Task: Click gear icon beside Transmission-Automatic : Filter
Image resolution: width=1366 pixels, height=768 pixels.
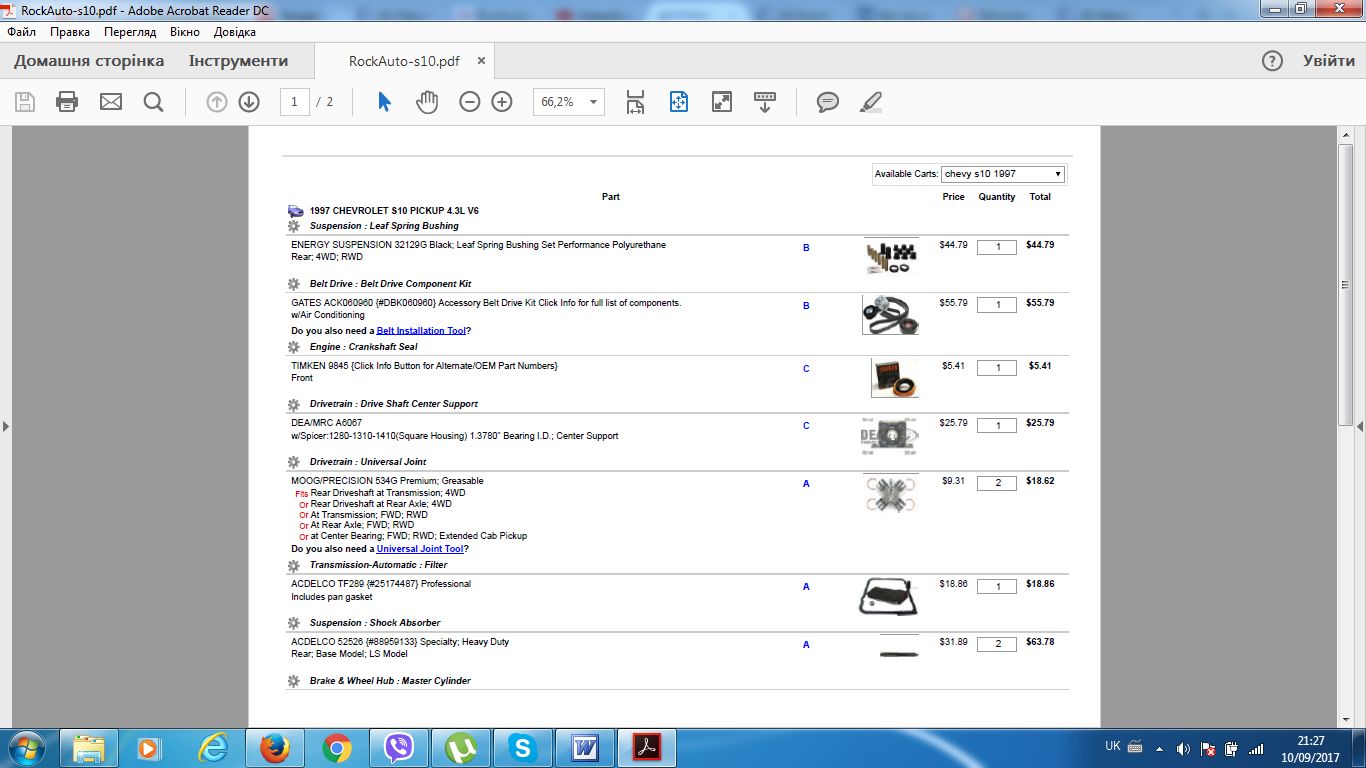Action: tap(294, 565)
